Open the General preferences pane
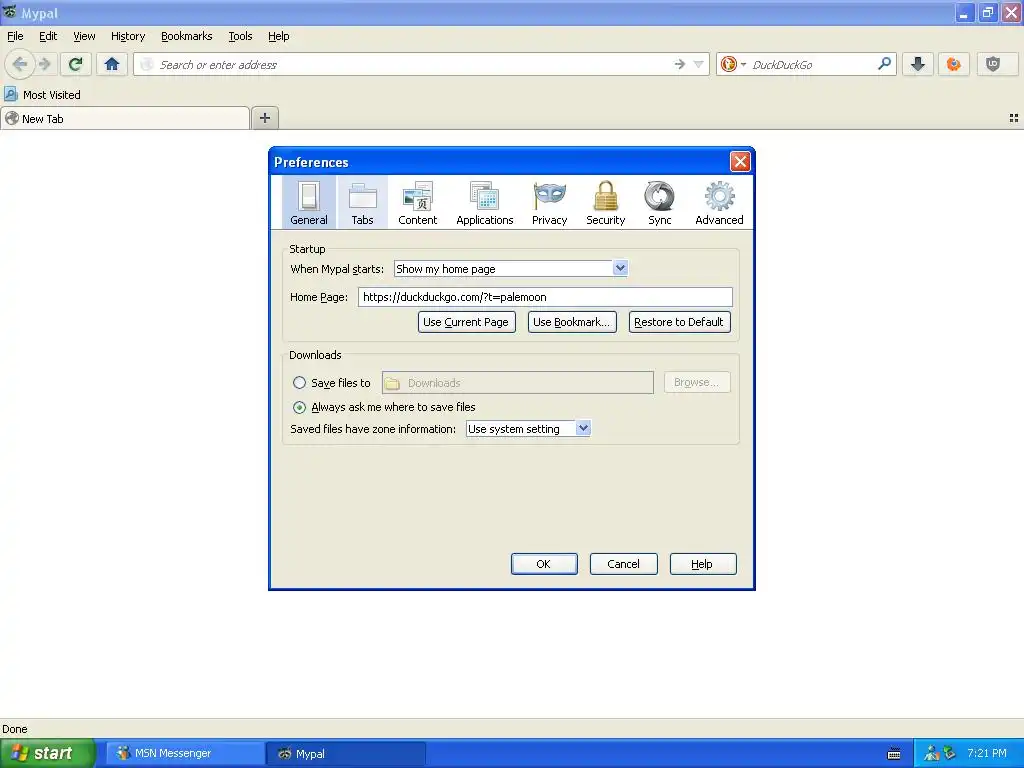Viewport: 1024px width, 768px height. click(x=309, y=202)
